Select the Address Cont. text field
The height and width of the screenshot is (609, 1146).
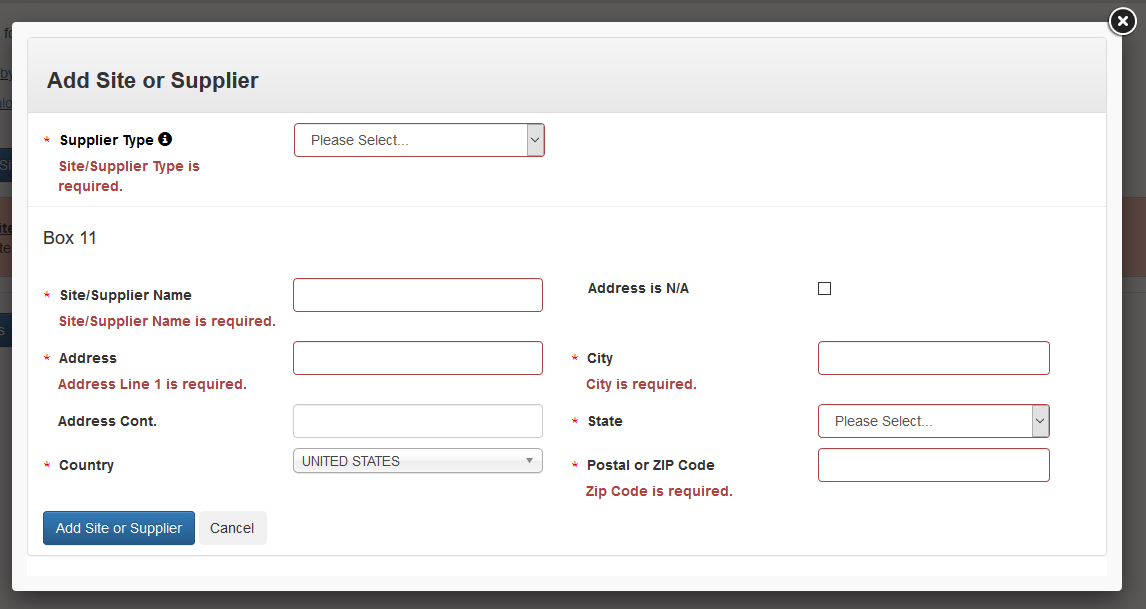(418, 421)
